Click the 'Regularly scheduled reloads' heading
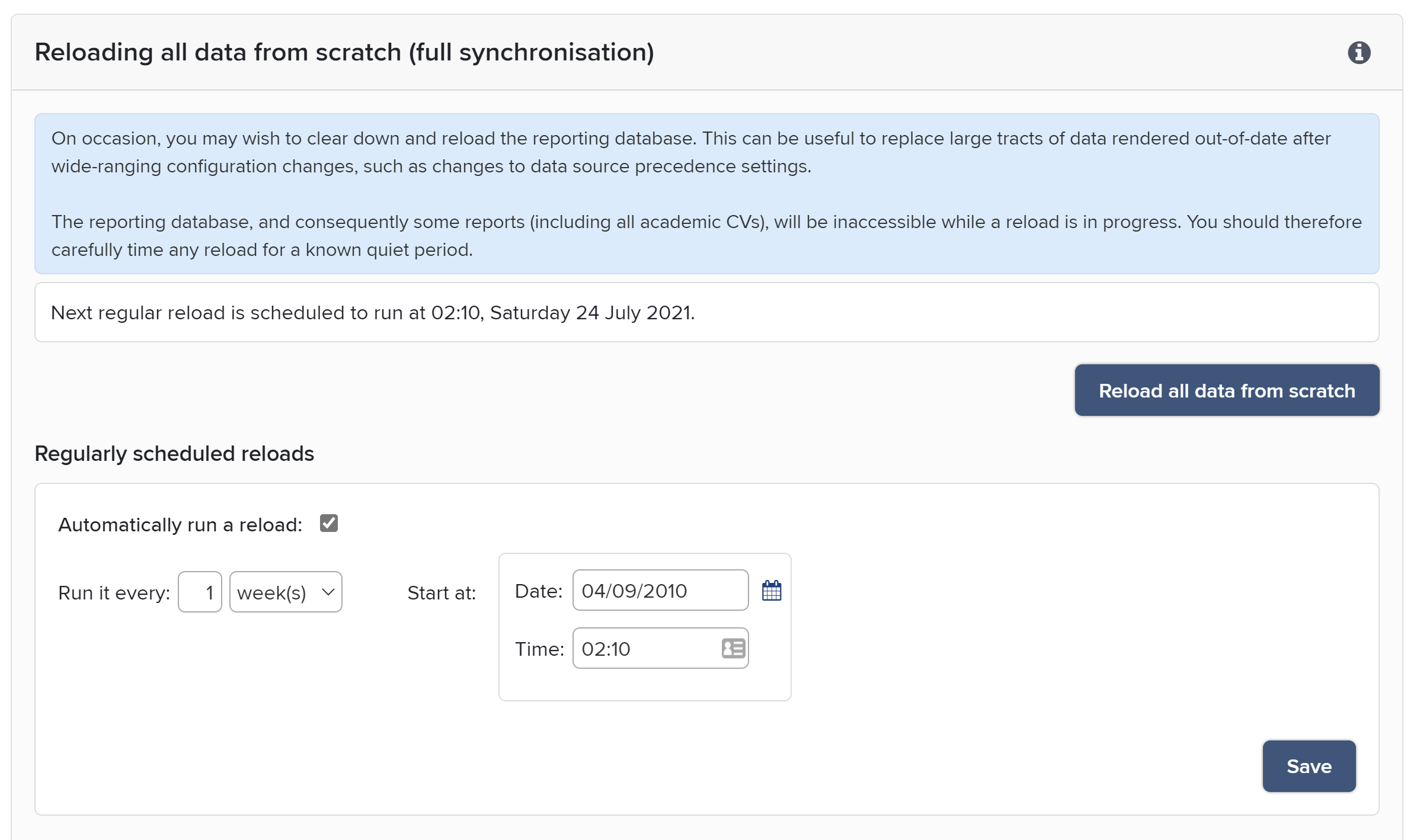1420x840 pixels. 174,454
